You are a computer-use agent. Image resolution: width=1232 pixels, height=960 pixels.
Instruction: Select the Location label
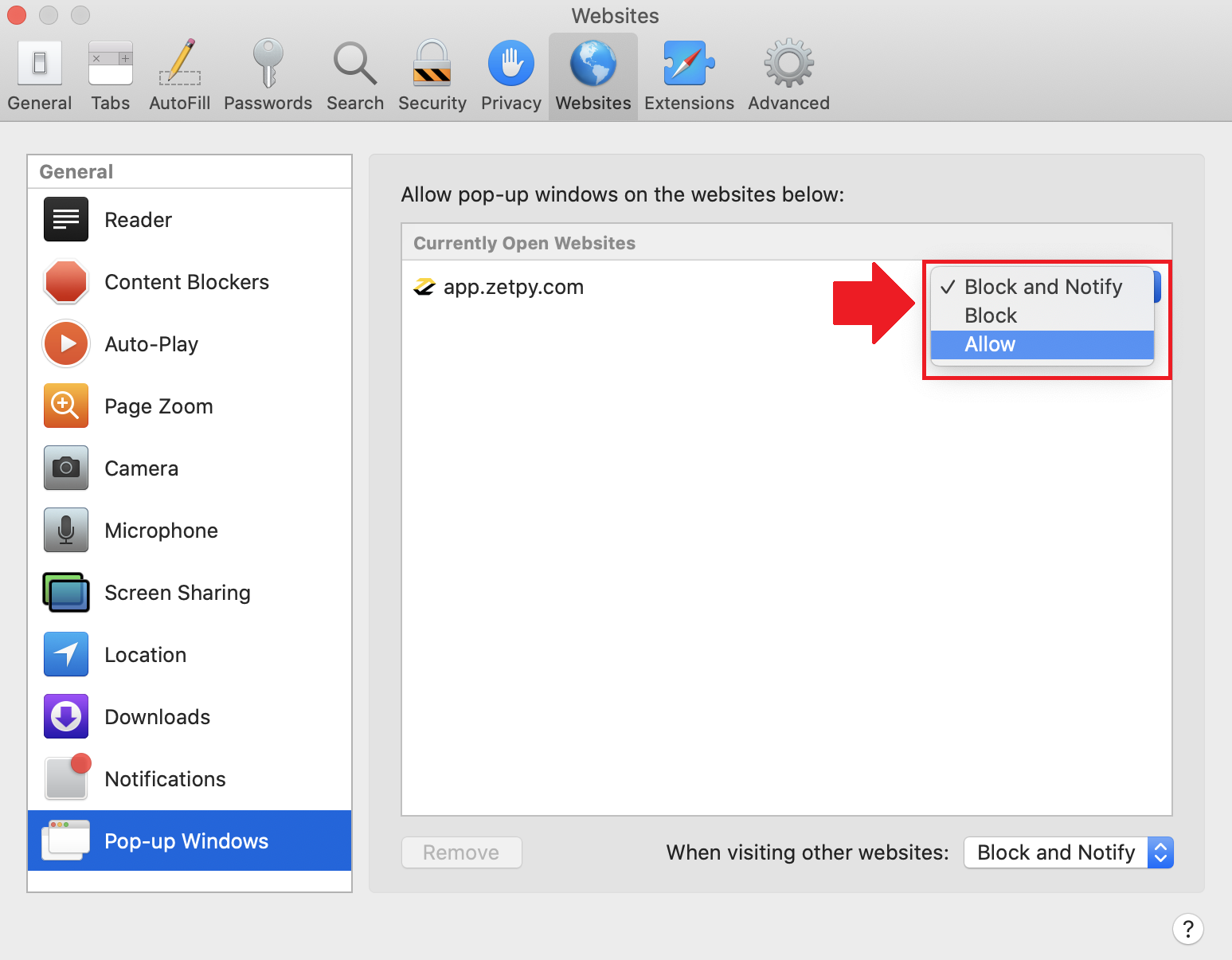(146, 655)
